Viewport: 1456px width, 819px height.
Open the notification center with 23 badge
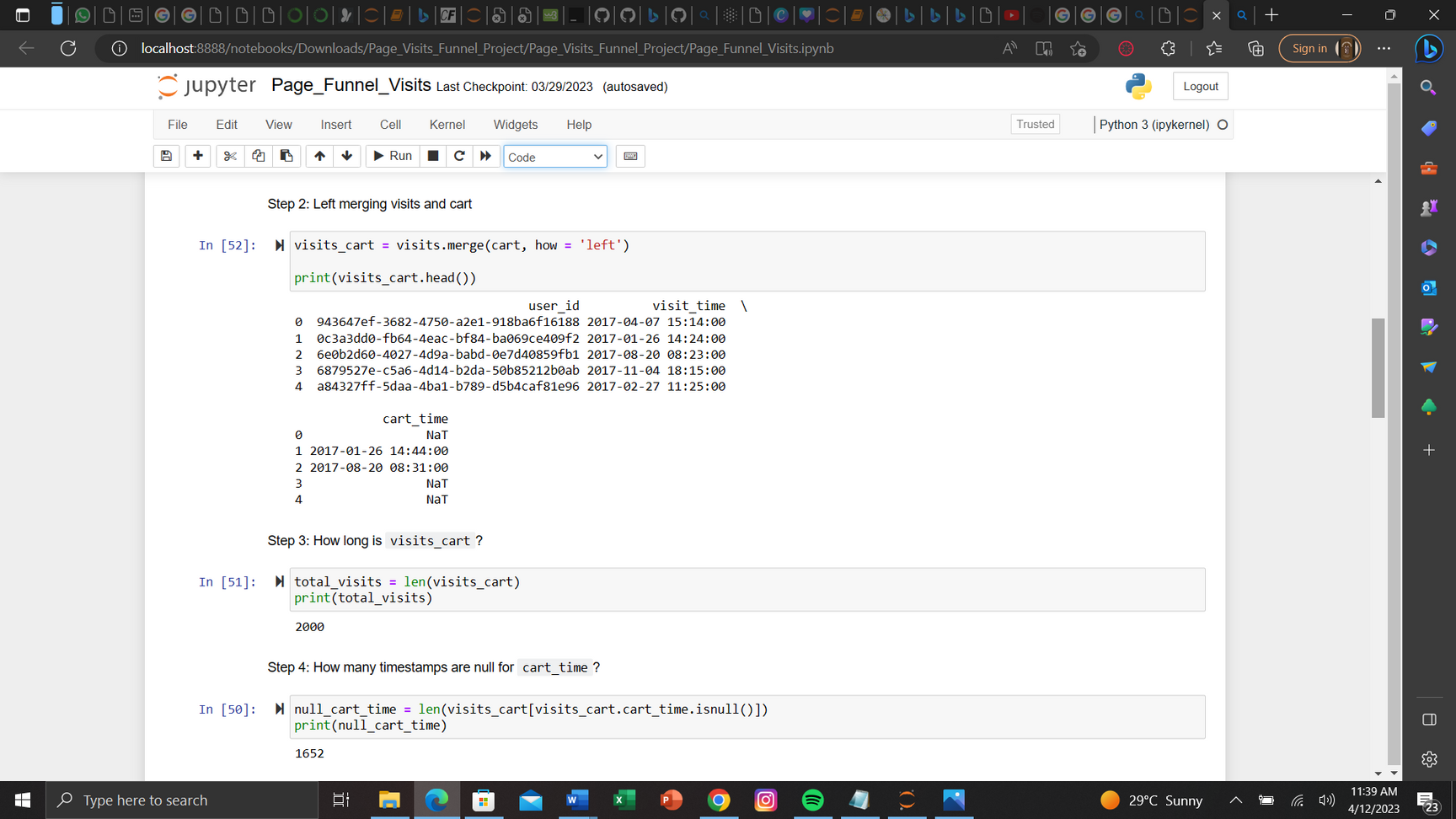point(1428,800)
